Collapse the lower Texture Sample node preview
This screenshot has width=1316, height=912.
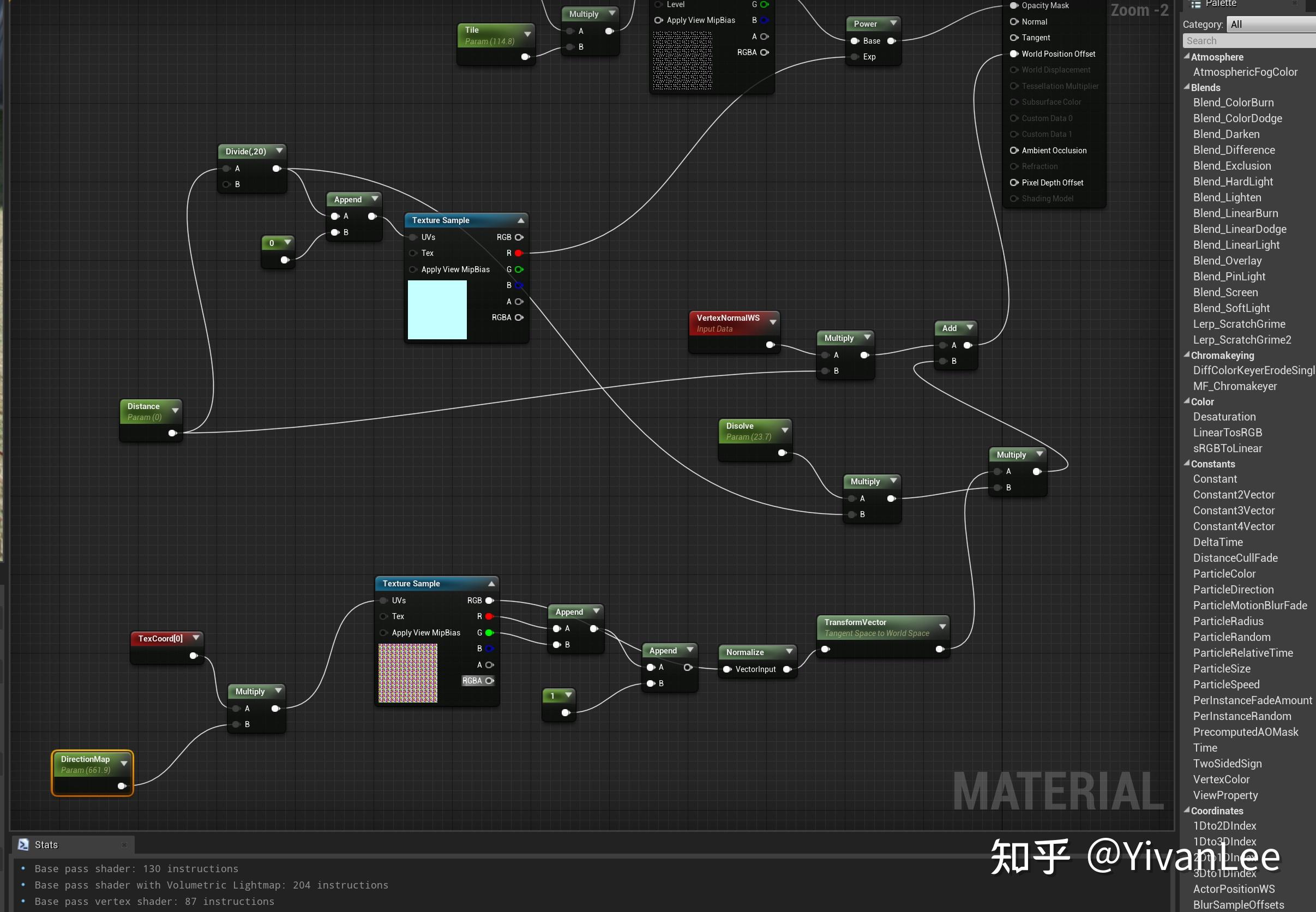(x=491, y=584)
